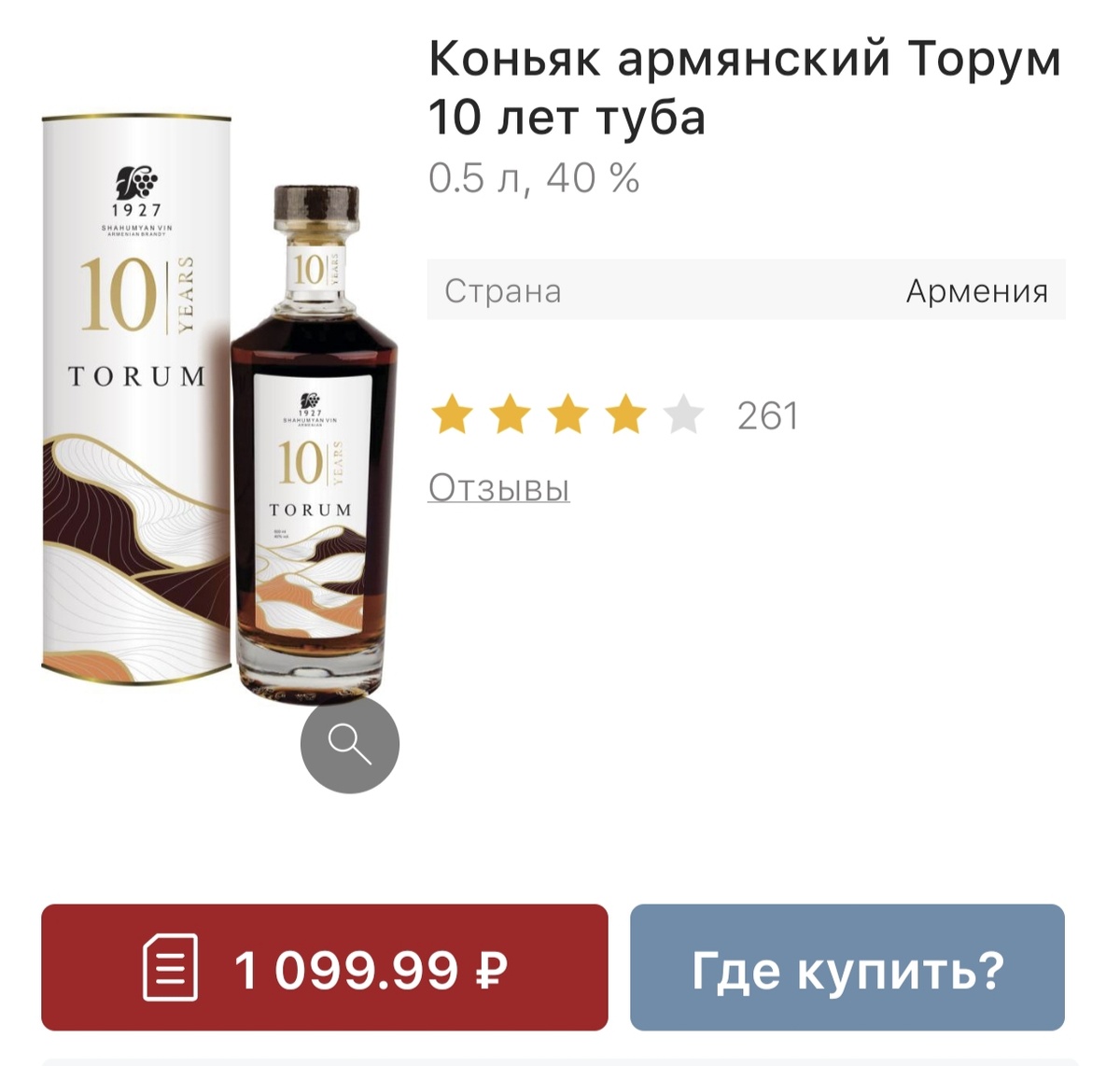The width and height of the screenshot is (1120, 1066).
Task: Click the Страна Армения info row
Action: pos(746,290)
